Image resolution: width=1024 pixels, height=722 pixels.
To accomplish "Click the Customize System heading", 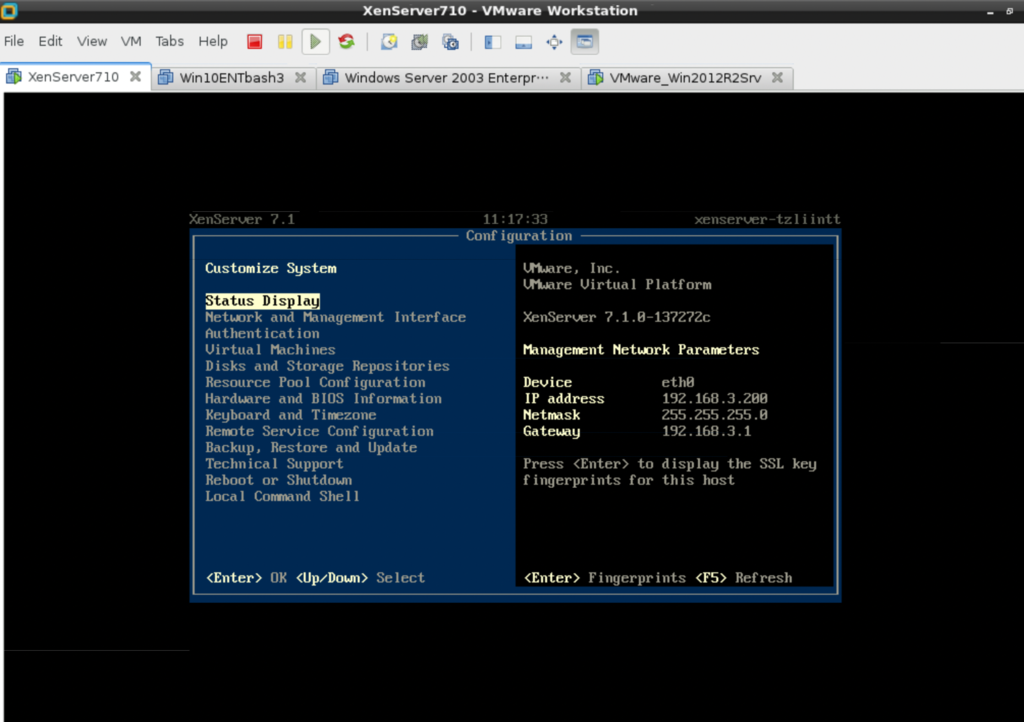I will (x=271, y=268).
